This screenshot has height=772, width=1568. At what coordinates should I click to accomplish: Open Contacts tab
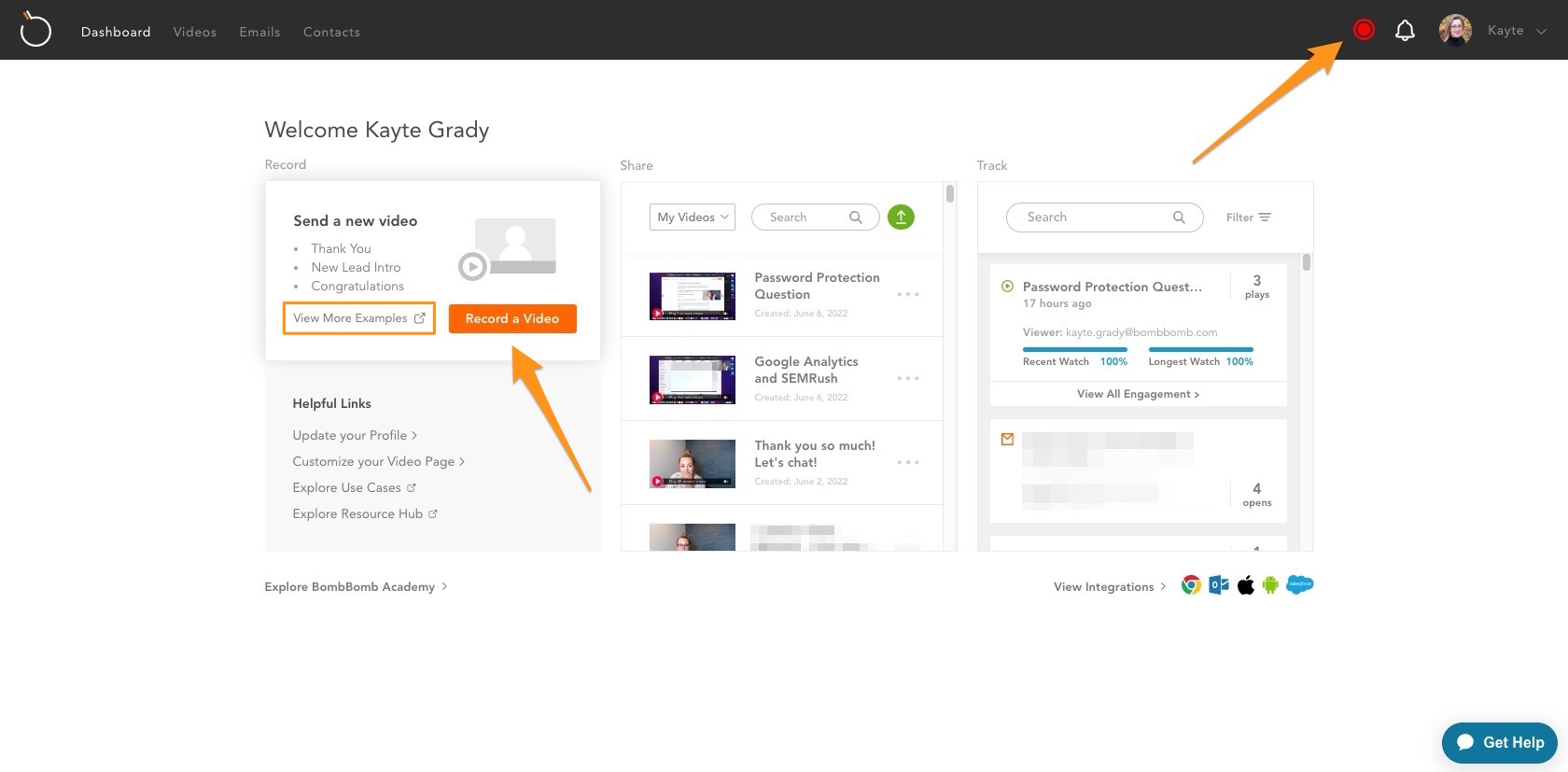[331, 32]
